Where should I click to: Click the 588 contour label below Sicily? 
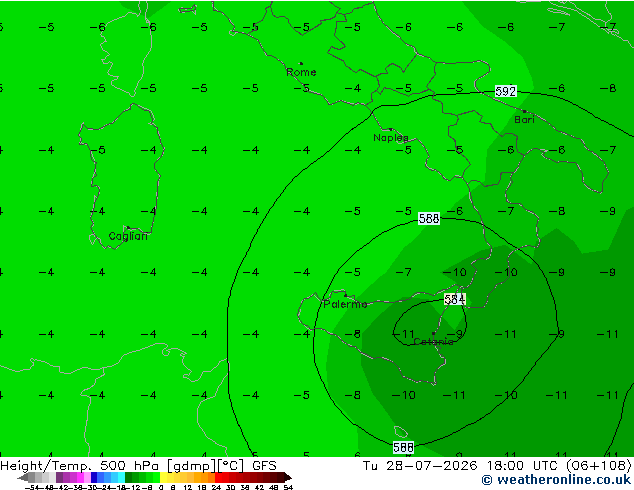(403, 447)
